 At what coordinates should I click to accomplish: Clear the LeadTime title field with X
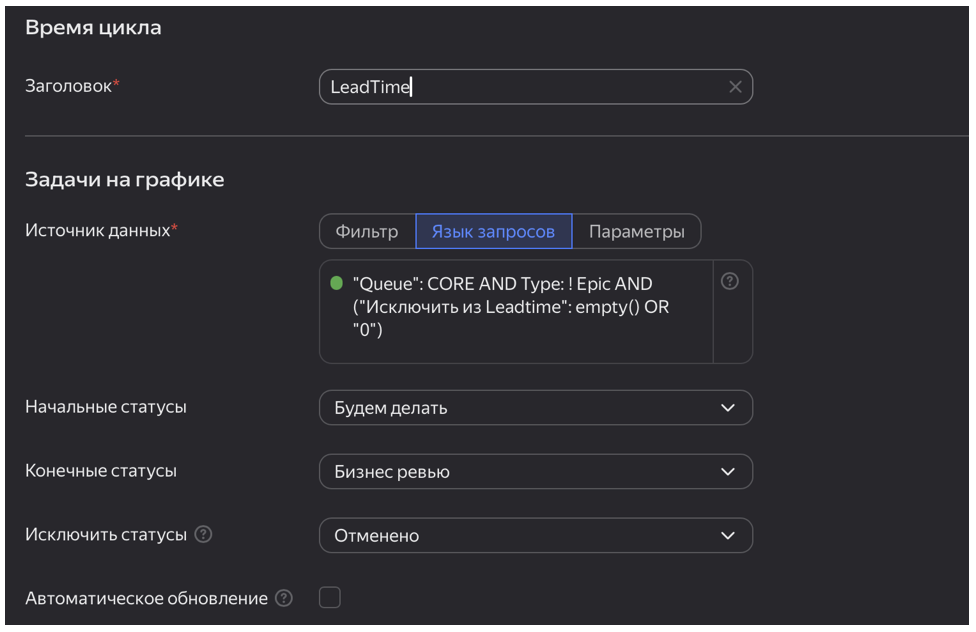pos(735,87)
